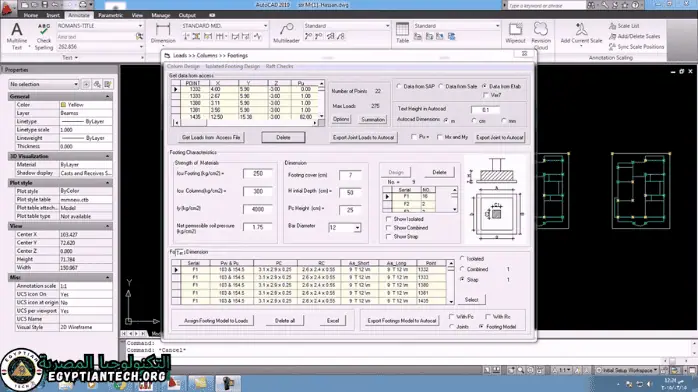This screenshot has height=392, width=698.
Task: Click Assign Footing Model to Loads
Action: (x=216, y=321)
